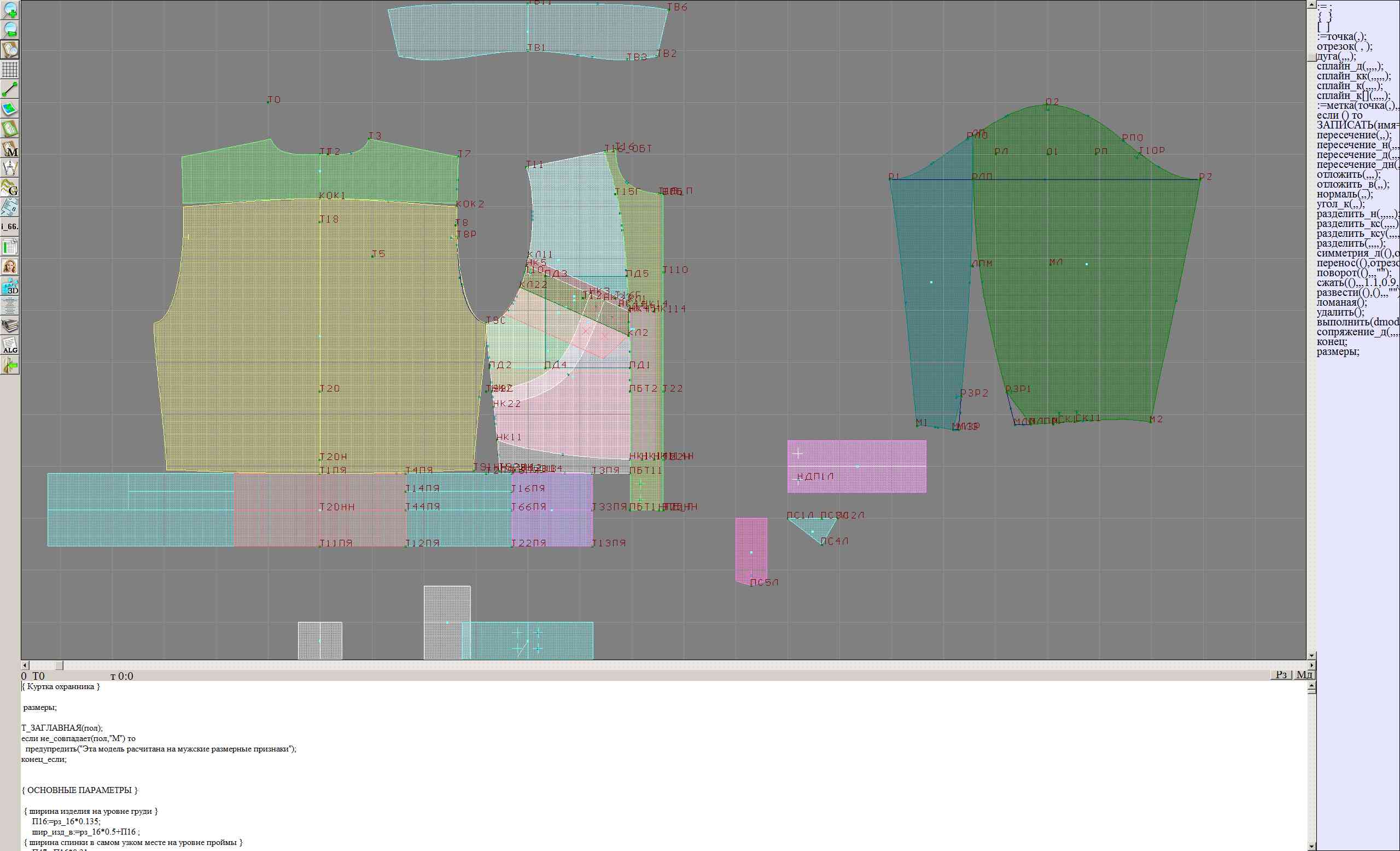Image resolution: width=1400 pixels, height=851 pixels.
Task: Click the horizontal scrollbar thumb under the canvas
Action: pyautogui.click(x=59, y=665)
